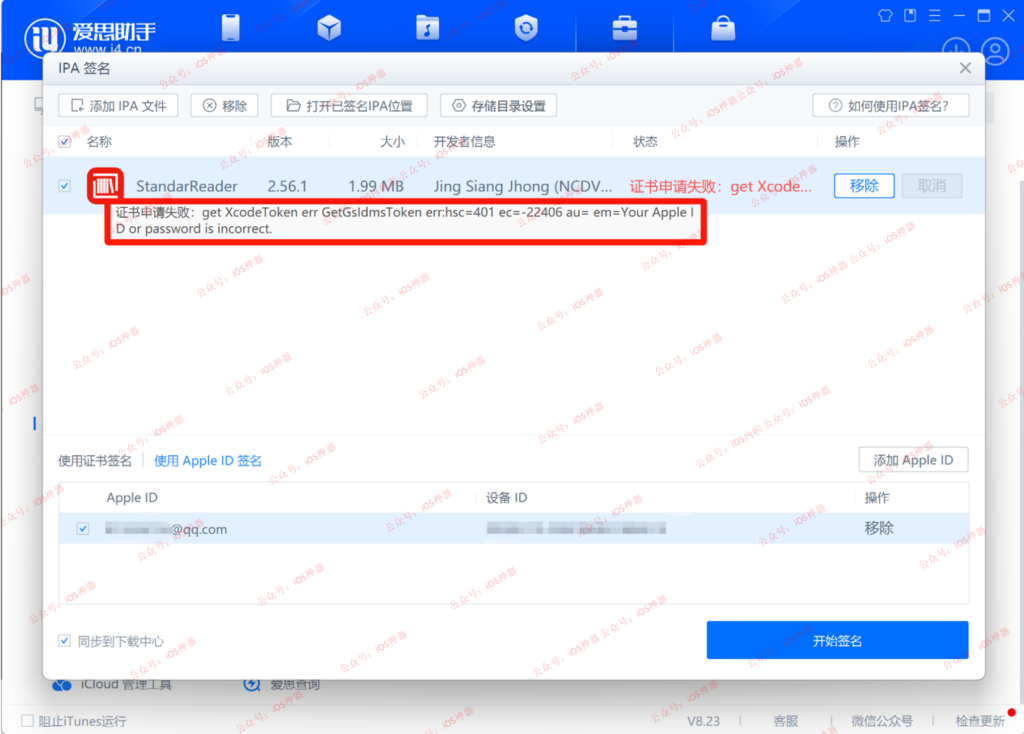This screenshot has width=1024, height=734.
Task: Open the apps cube icon in top bar
Action: pos(329,28)
